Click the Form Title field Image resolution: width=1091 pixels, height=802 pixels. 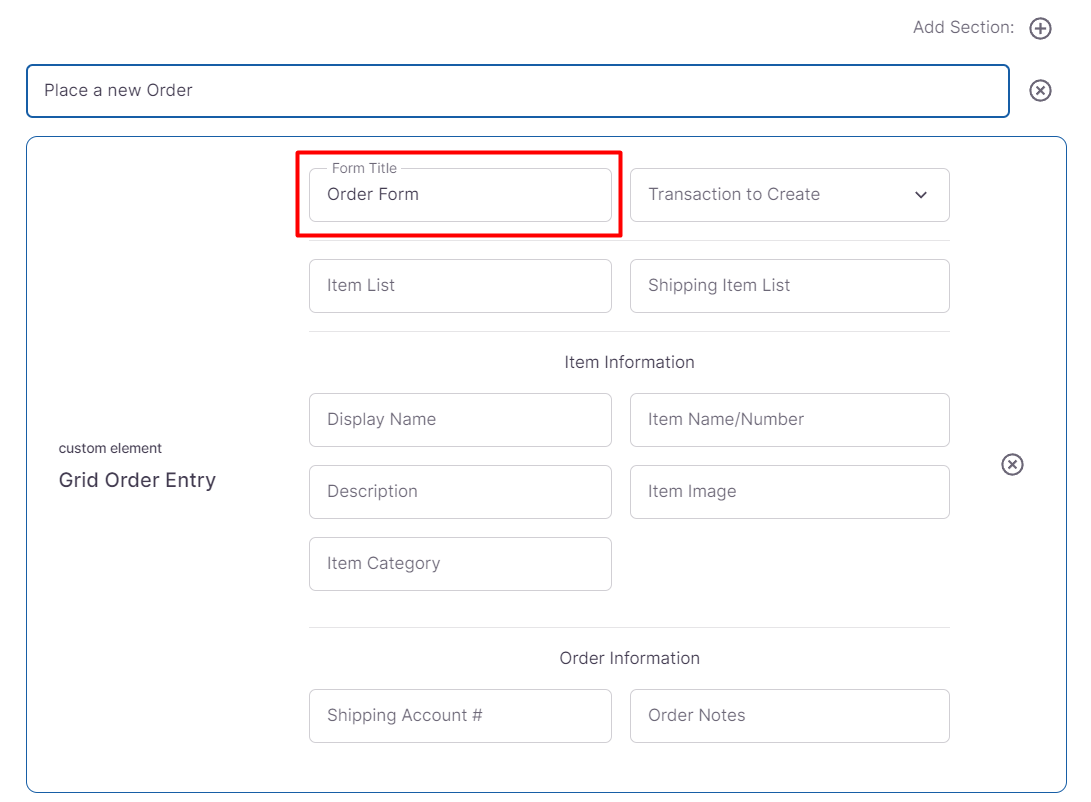(x=460, y=195)
